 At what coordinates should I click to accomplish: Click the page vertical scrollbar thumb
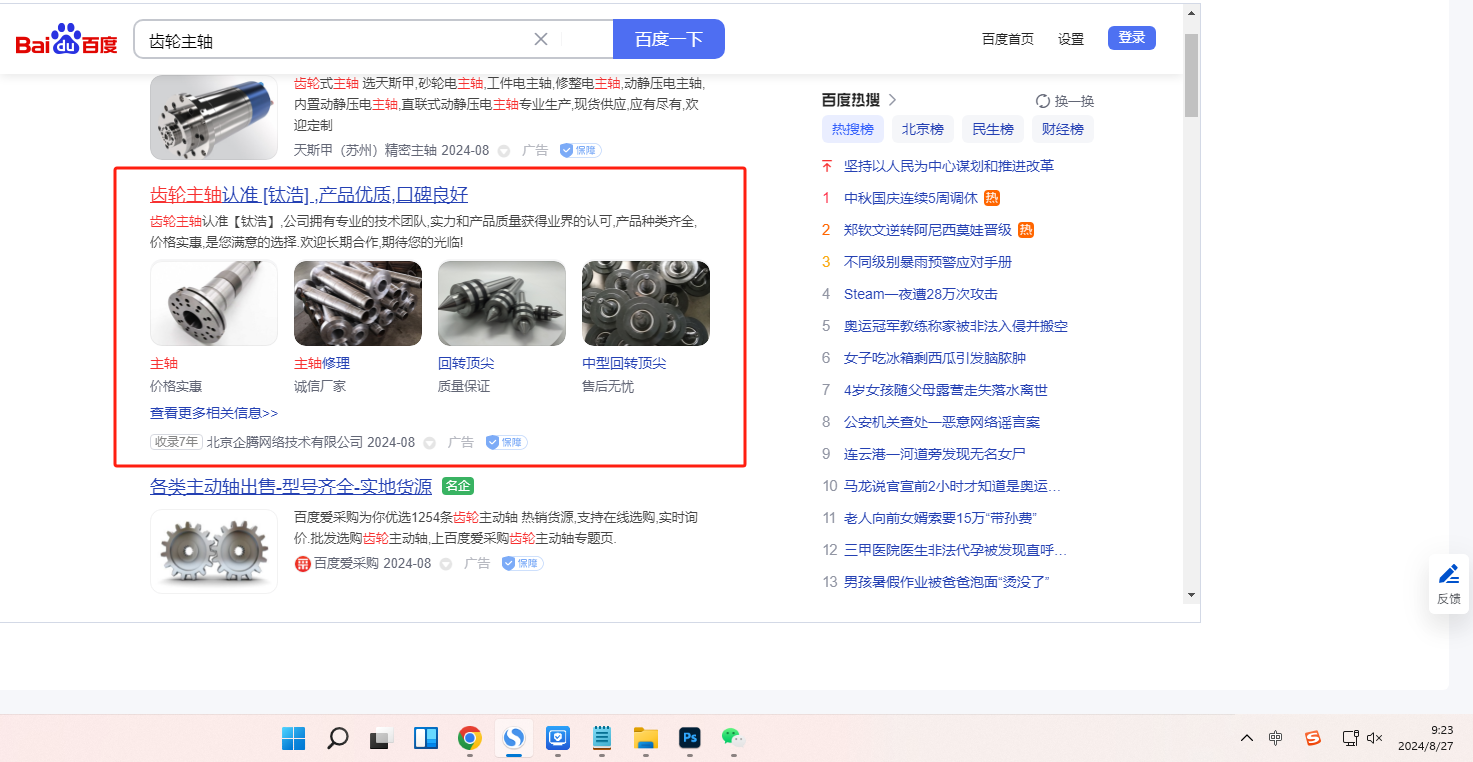1190,75
